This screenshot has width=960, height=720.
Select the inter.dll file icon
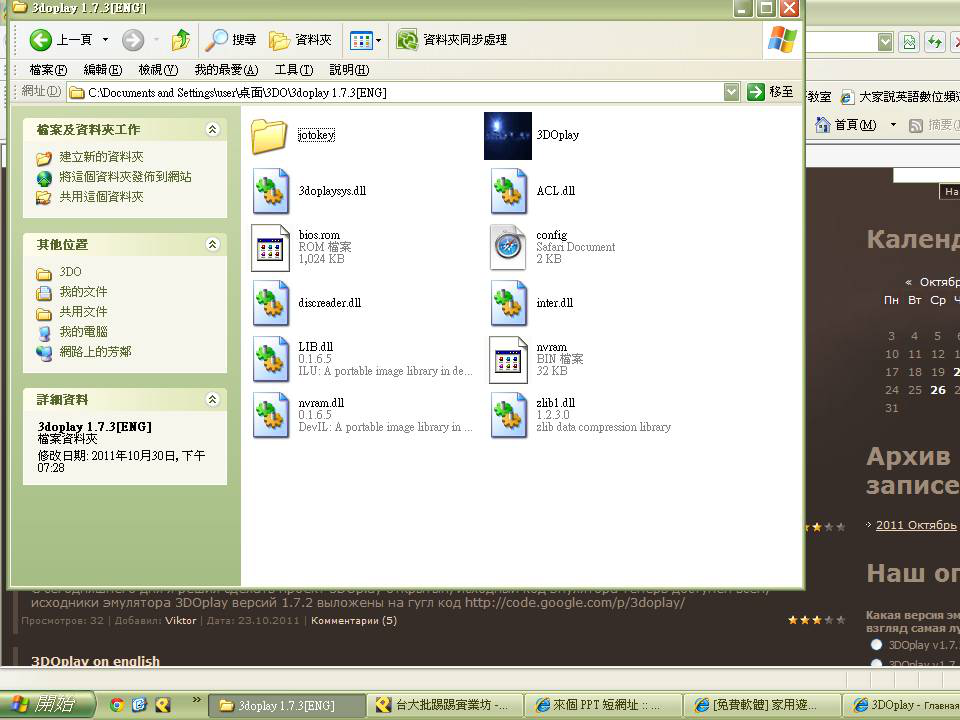tap(509, 303)
